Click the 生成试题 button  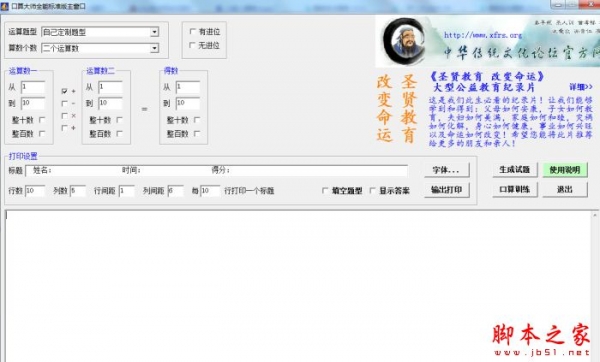(515, 170)
